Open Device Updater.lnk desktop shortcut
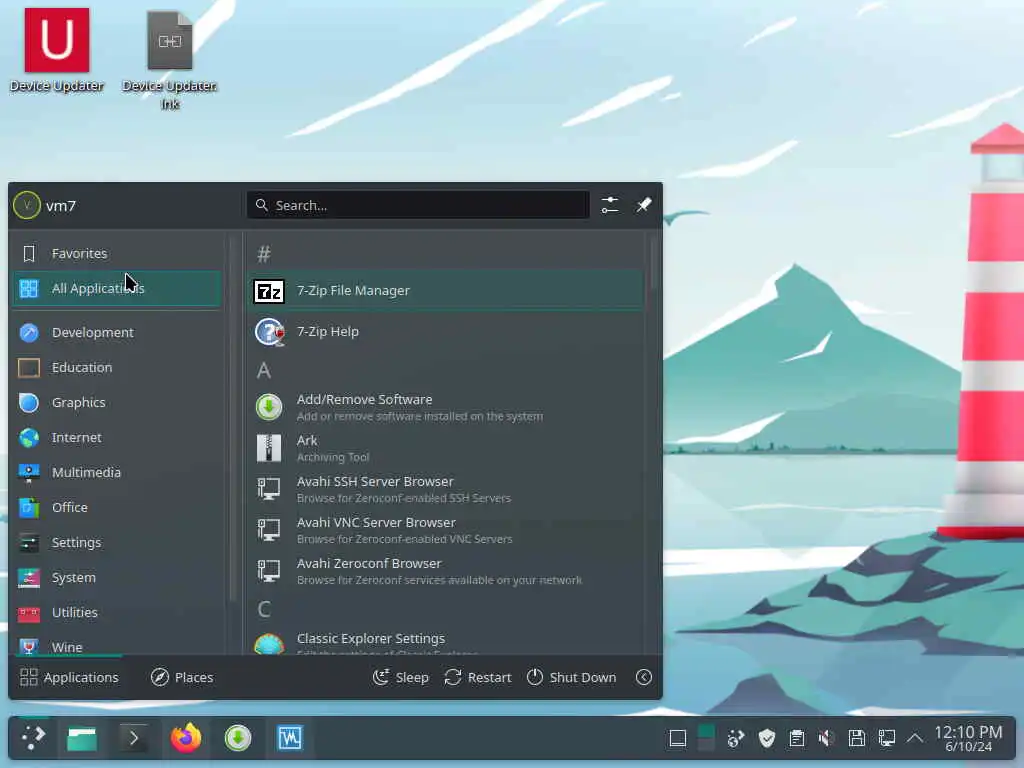This screenshot has width=1024, height=768. pyautogui.click(x=170, y=60)
